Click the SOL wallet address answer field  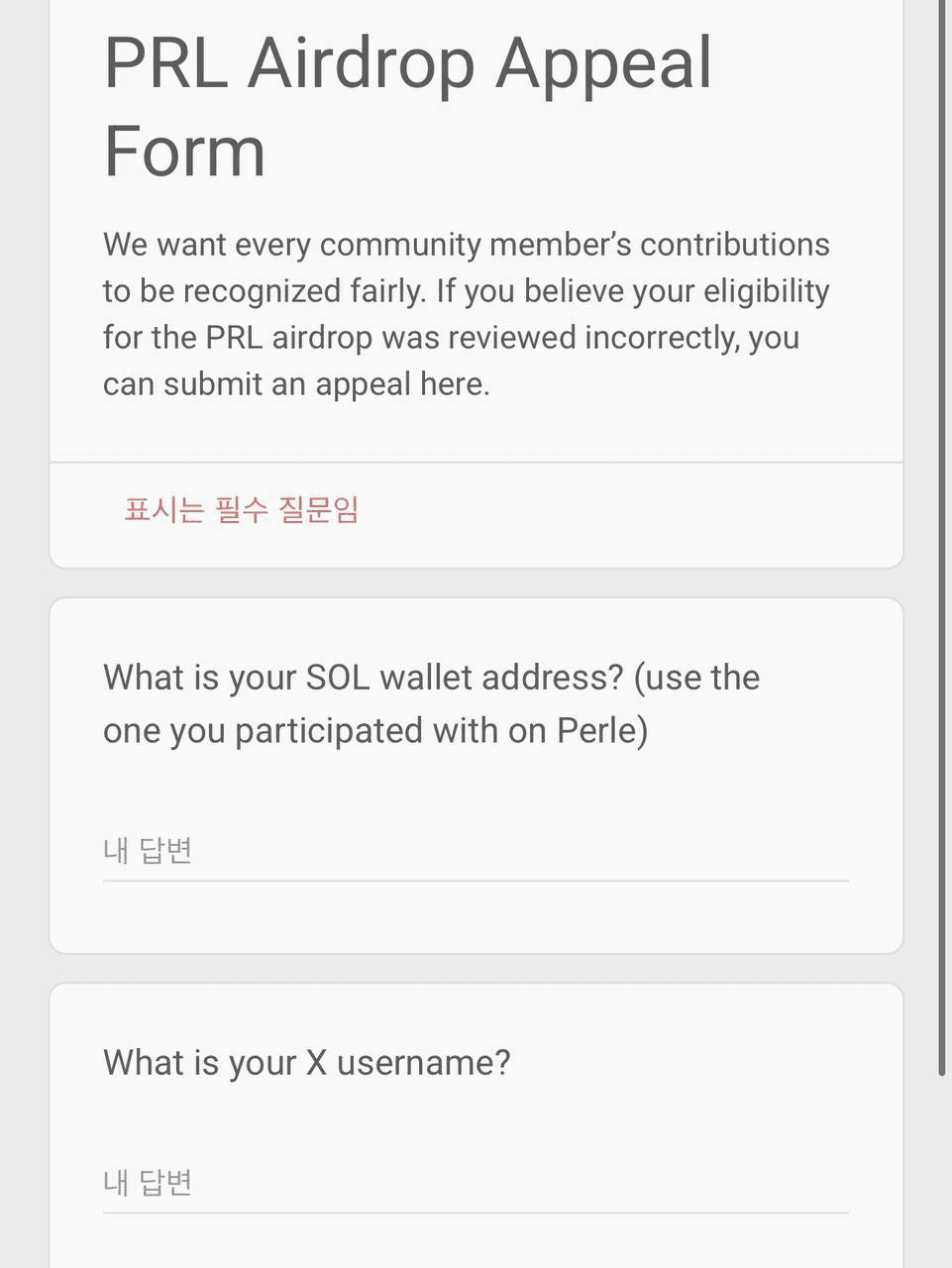click(x=476, y=852)
